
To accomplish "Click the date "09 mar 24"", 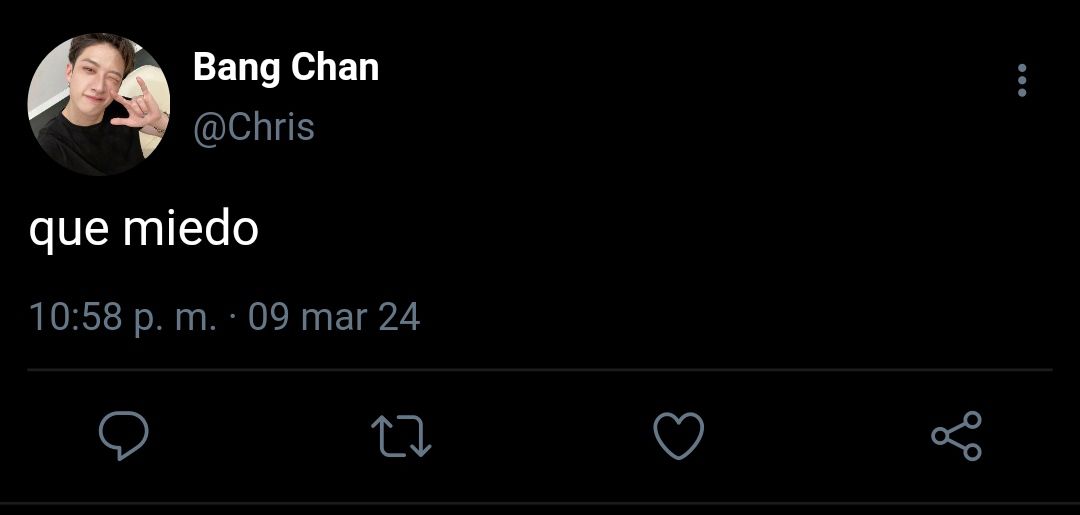I will pos(334,317).
